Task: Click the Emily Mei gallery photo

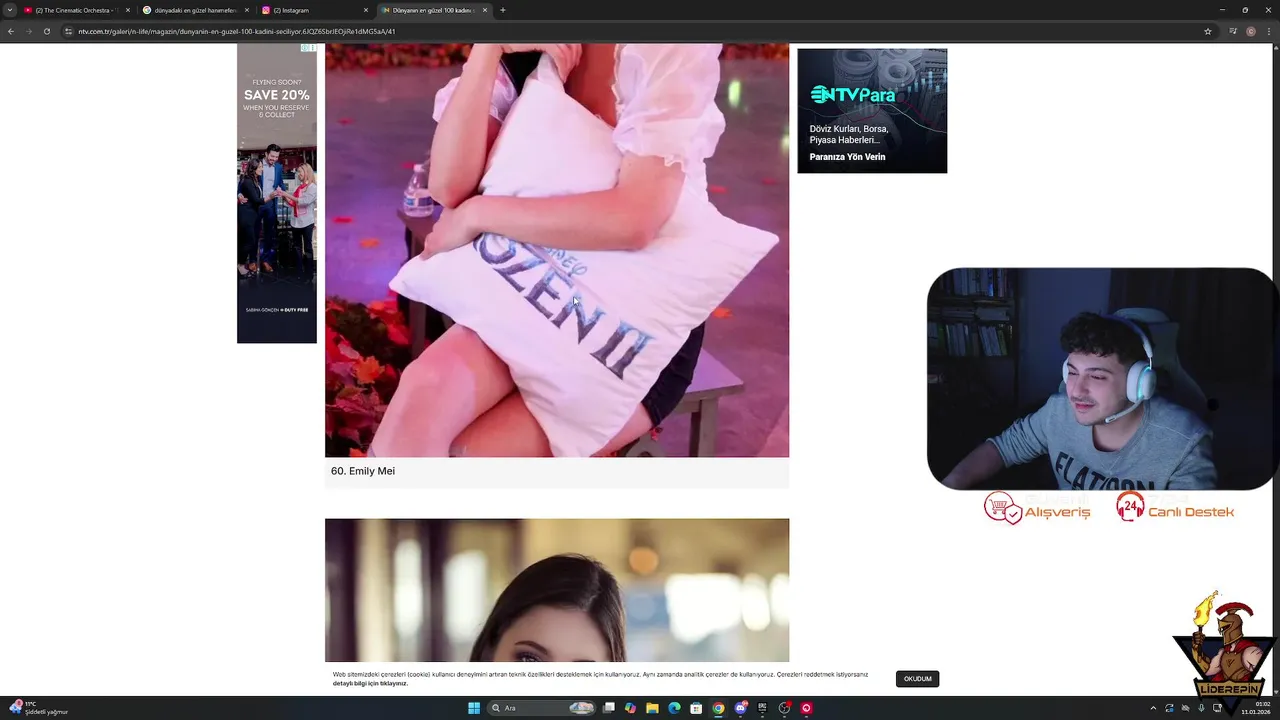Action: coord(557,250)
